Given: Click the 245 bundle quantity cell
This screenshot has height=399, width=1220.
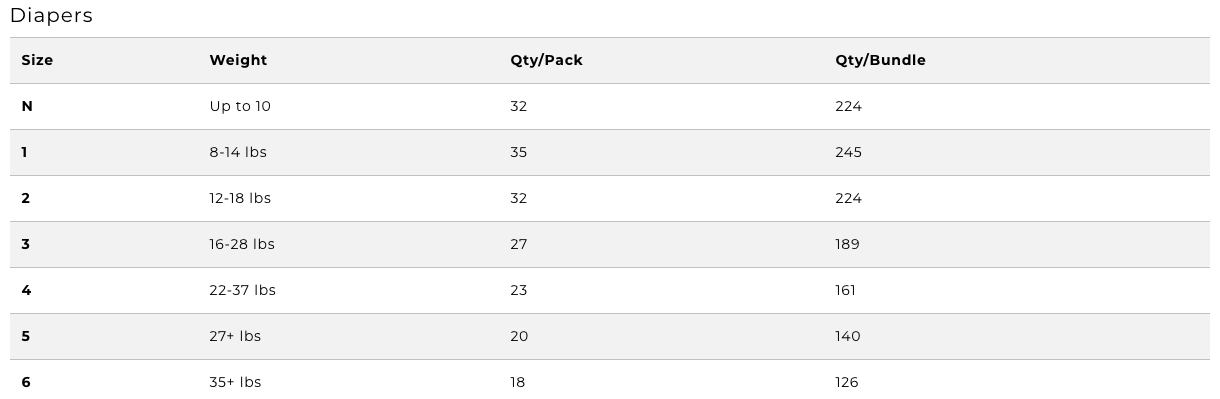Looking at the screenshot, I should [848, 152].
